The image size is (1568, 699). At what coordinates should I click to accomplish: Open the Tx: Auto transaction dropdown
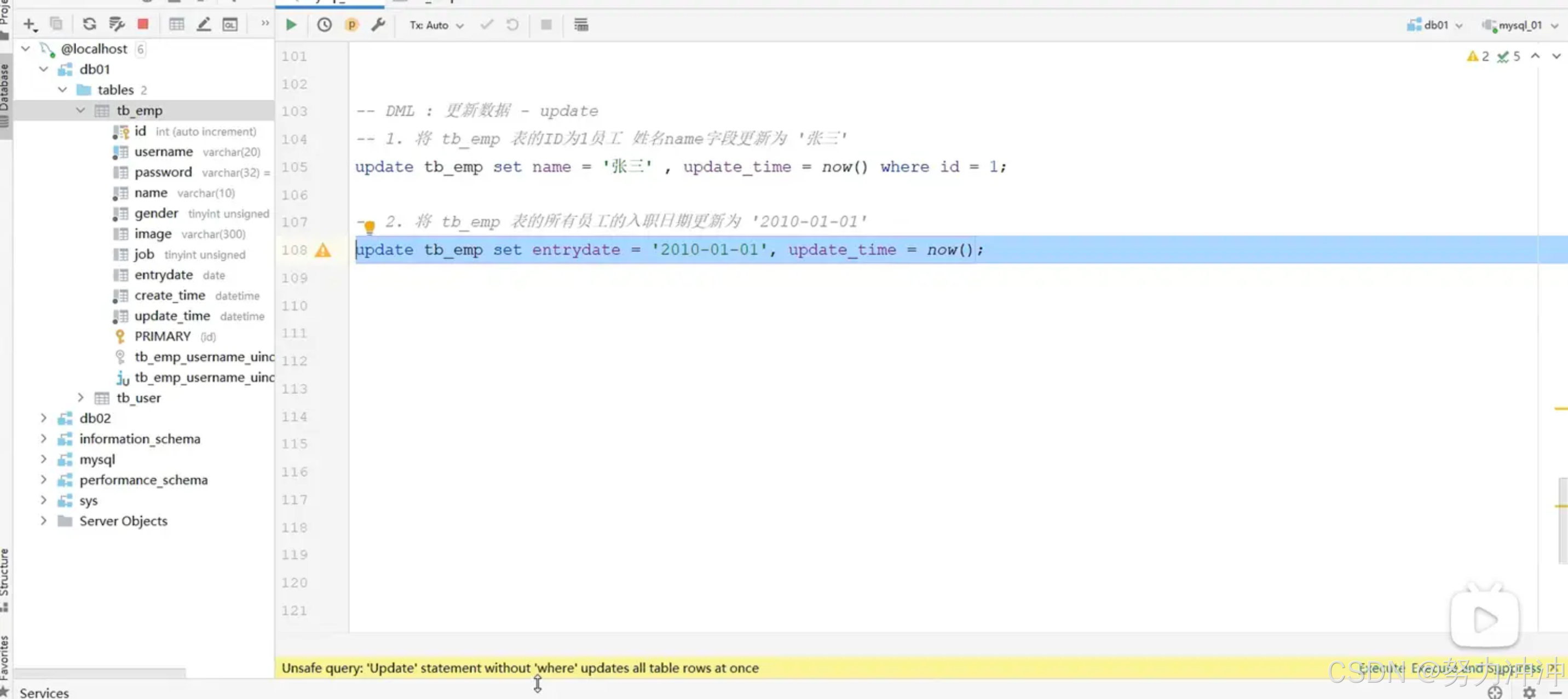click(x=436, y=26)
